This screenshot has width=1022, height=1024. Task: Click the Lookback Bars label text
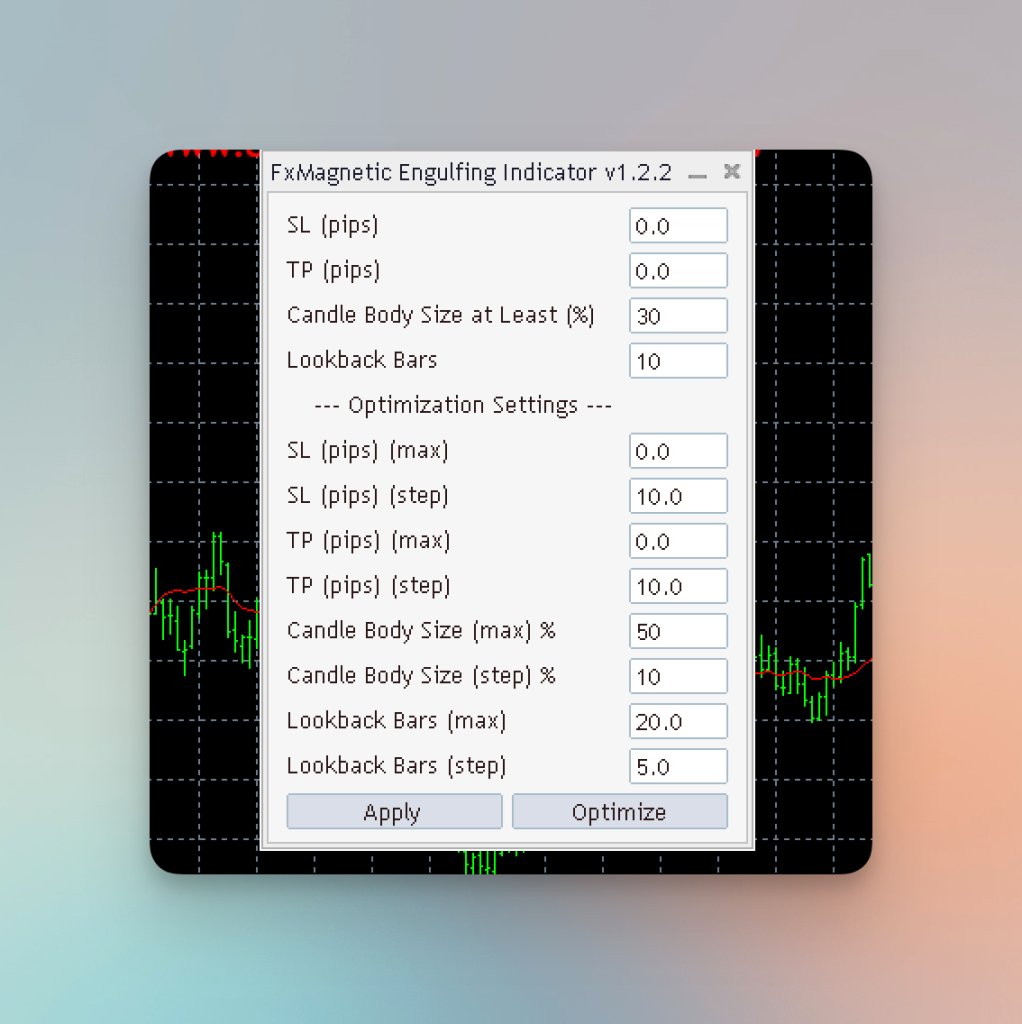point(361,360)
